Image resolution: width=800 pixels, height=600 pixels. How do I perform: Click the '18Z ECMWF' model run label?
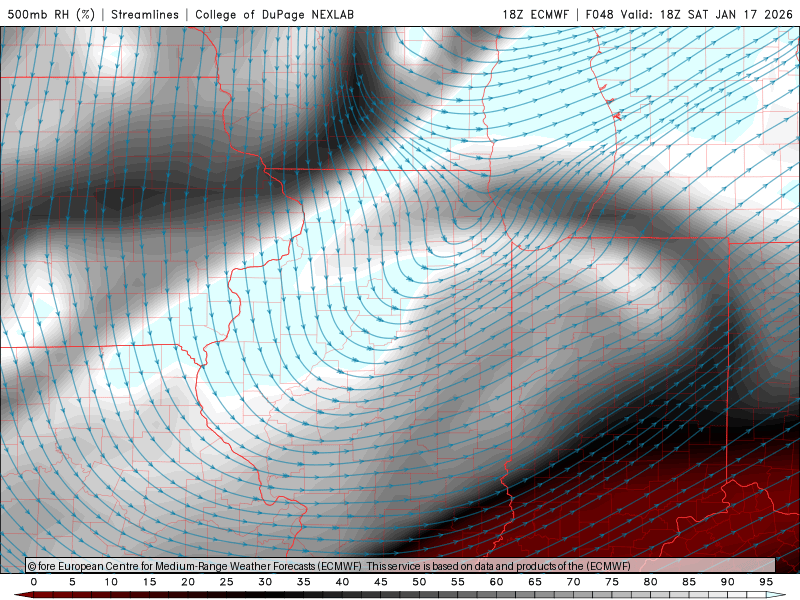536,14
